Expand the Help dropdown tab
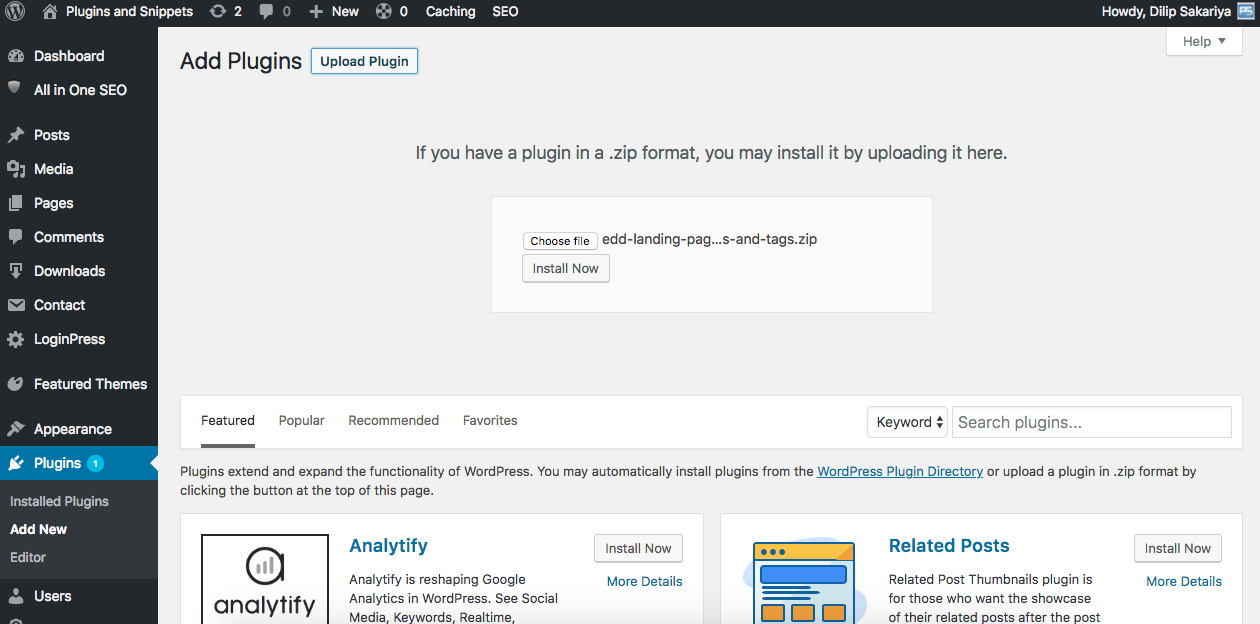Image resolution: width=1260 pixels, height=624 pixels. 1204,41
